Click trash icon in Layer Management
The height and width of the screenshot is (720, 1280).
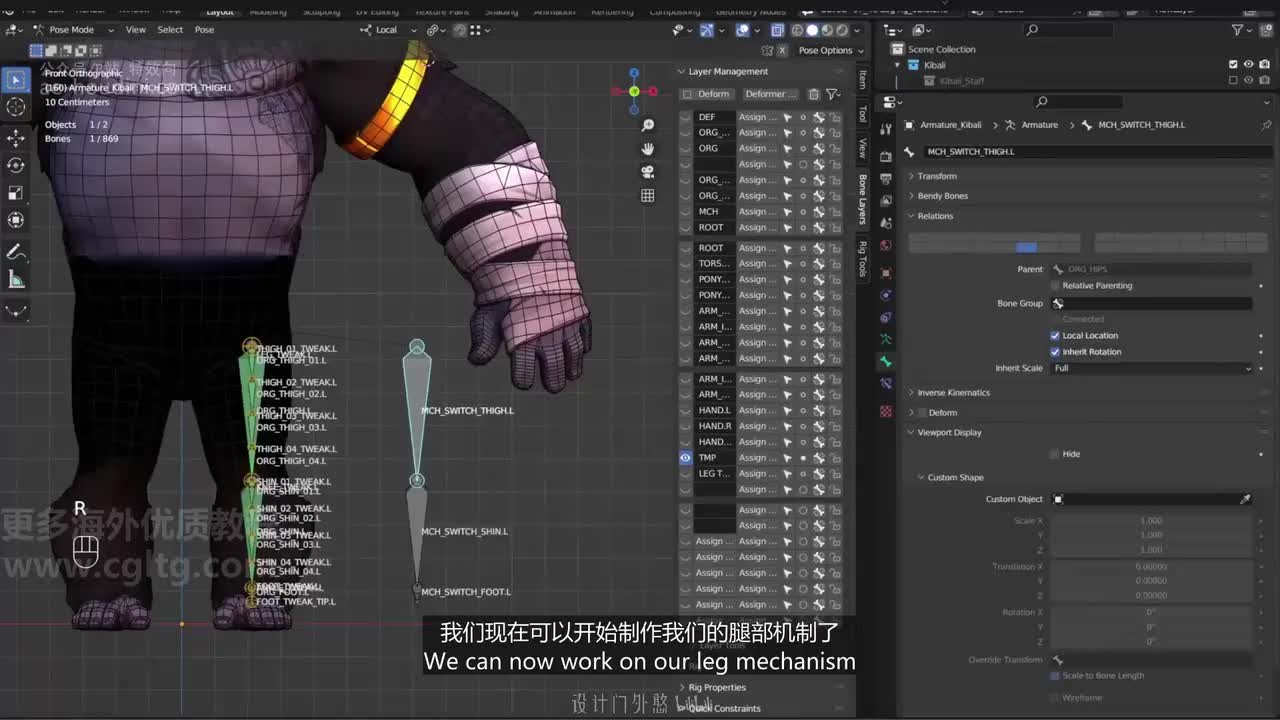(814, 94)
